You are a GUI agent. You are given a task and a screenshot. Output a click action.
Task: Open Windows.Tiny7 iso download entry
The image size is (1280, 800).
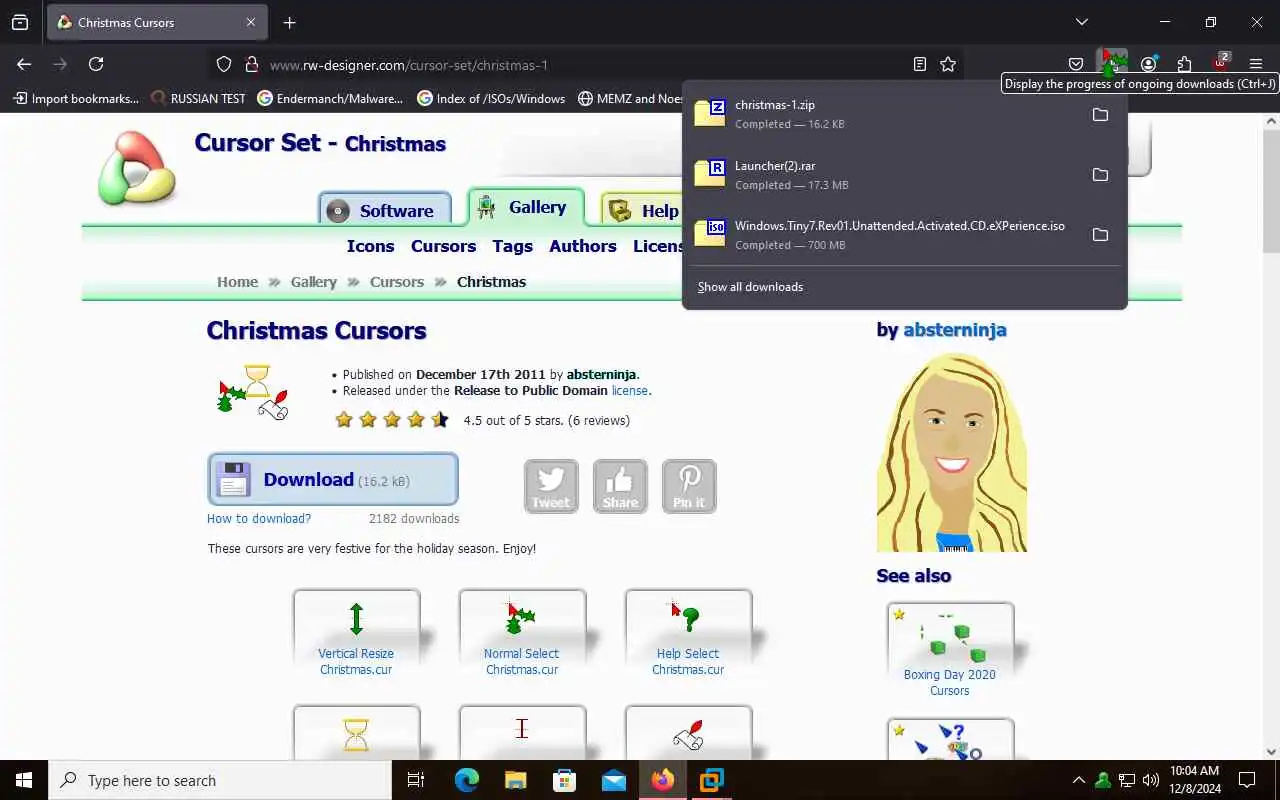884,234
